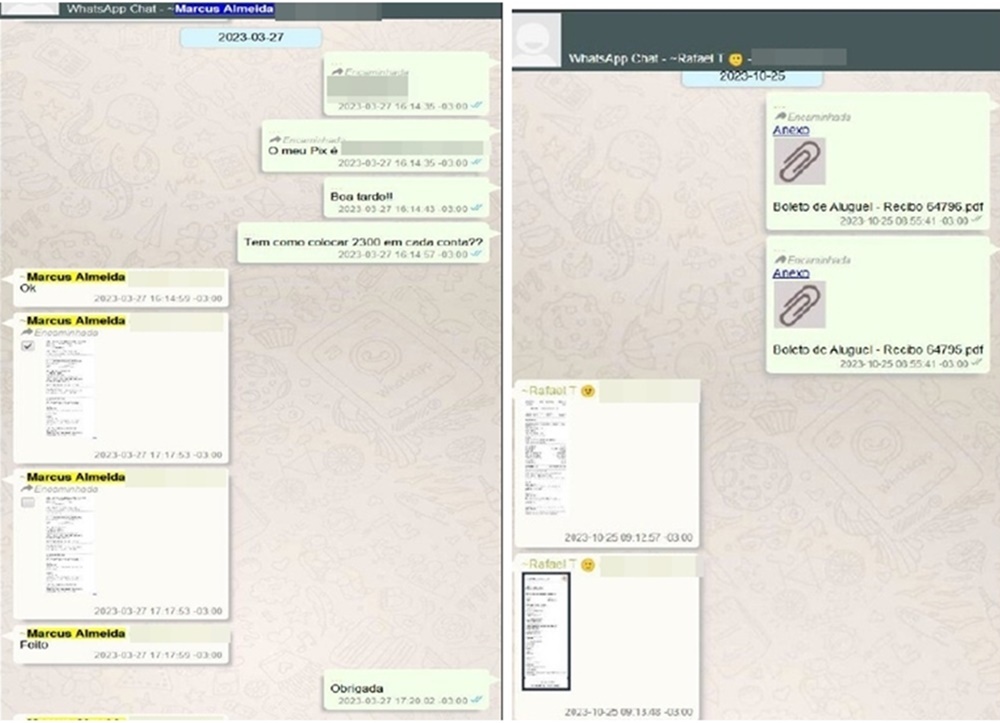This screenshot has height=723, width=1000.
Task: Click the read-receipt checkmarks on "Boa tarde!!" message
Action: coord(477,209)
